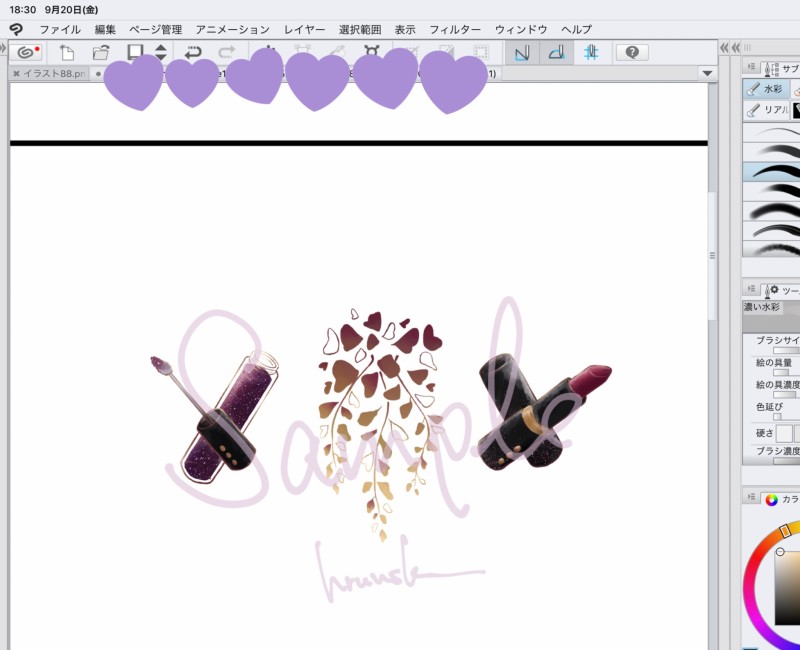The height and width of the screenshot is (650, 800).
Task: Collapse the outer right palette dock
Action: [735, 48]
